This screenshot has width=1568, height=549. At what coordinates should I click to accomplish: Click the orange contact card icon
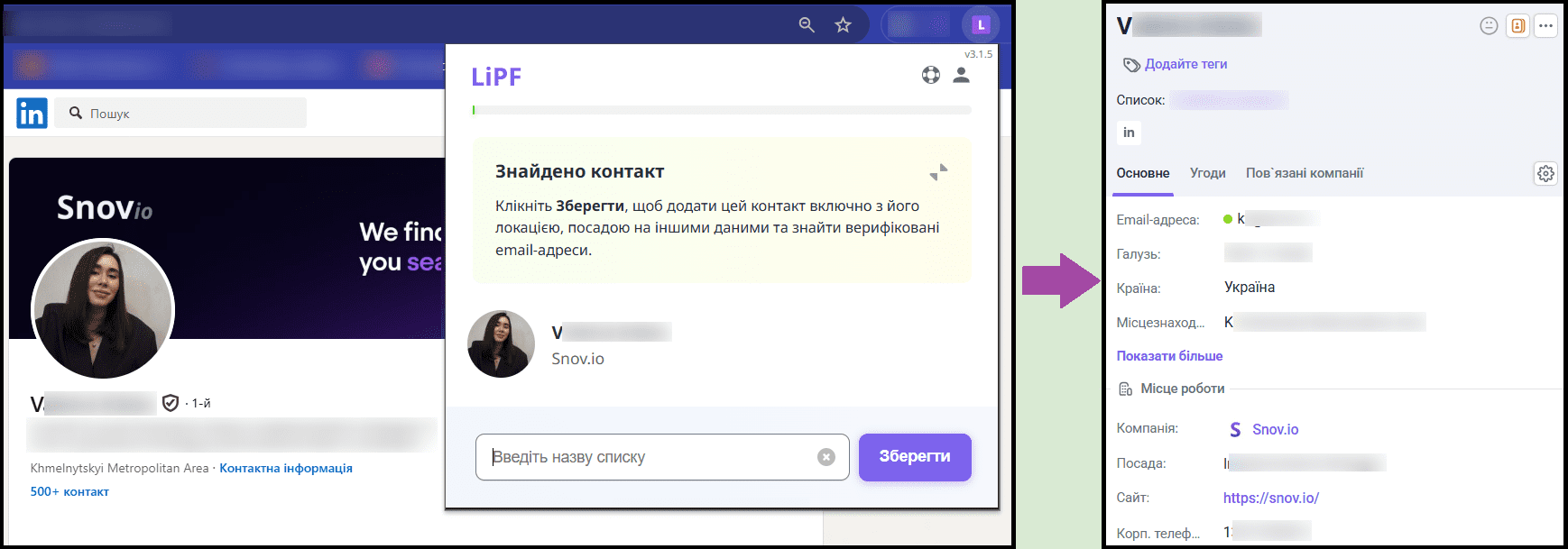pyautogui.click(x=1517, y=25)
